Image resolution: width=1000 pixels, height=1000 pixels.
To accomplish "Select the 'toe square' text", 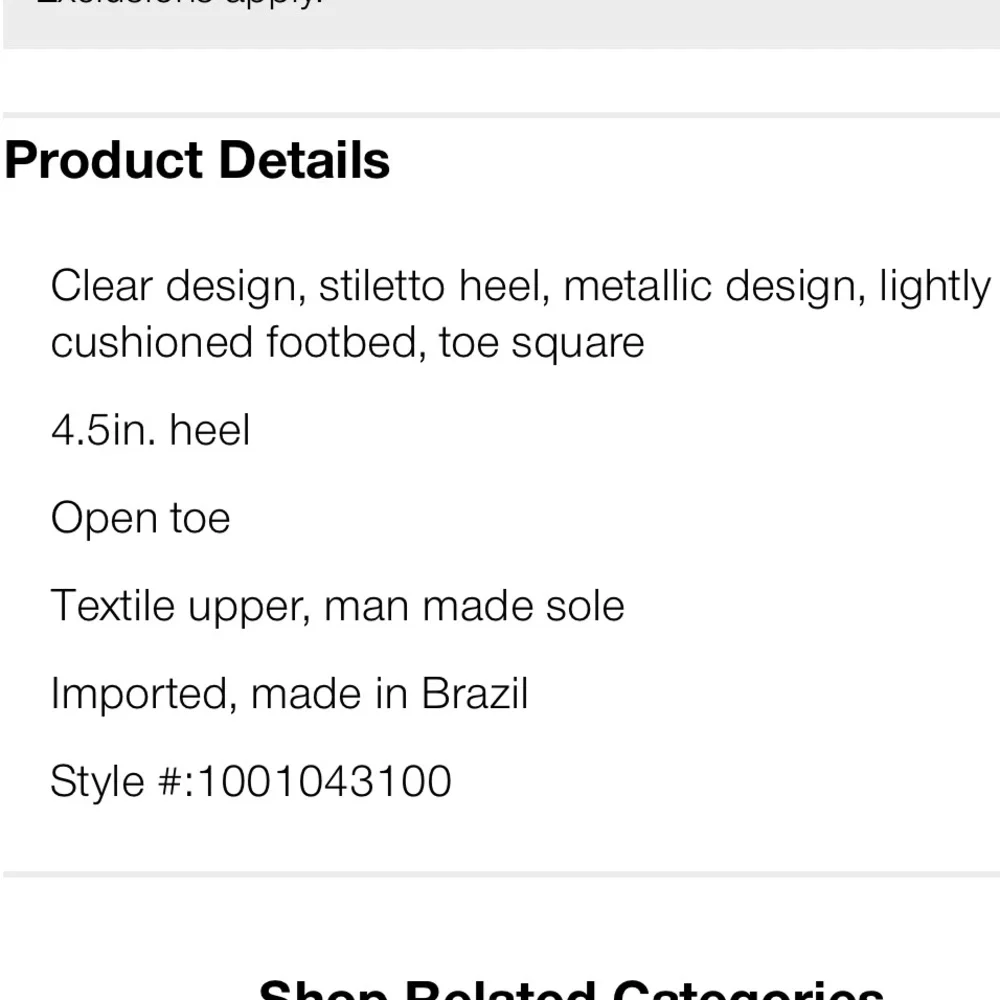I will click(541, 342).
